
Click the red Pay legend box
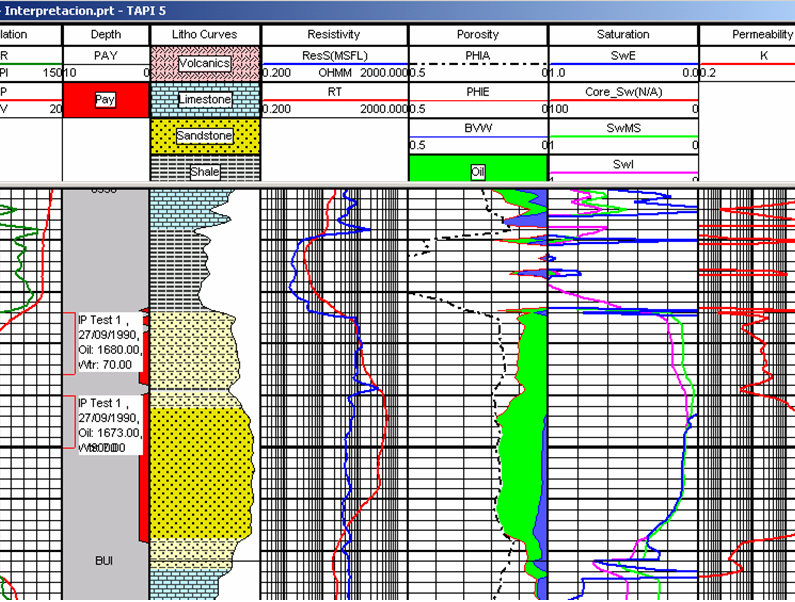(105, 100)
